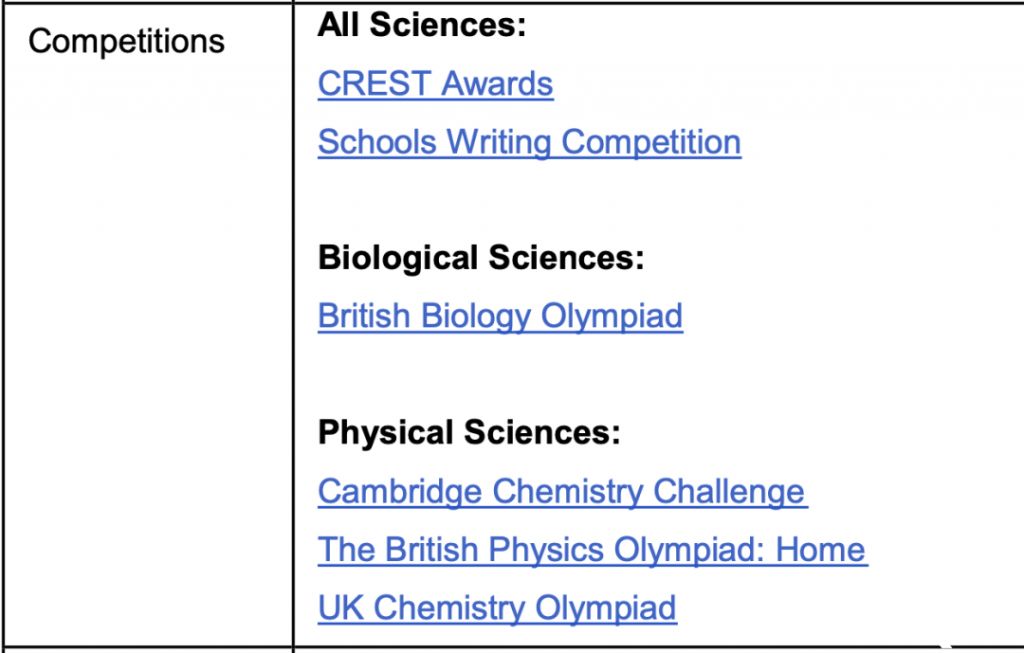Open The British Physics Olympiad: Home link
Image resolution: width=1024 pixels, height=653 pixels.
592,550
